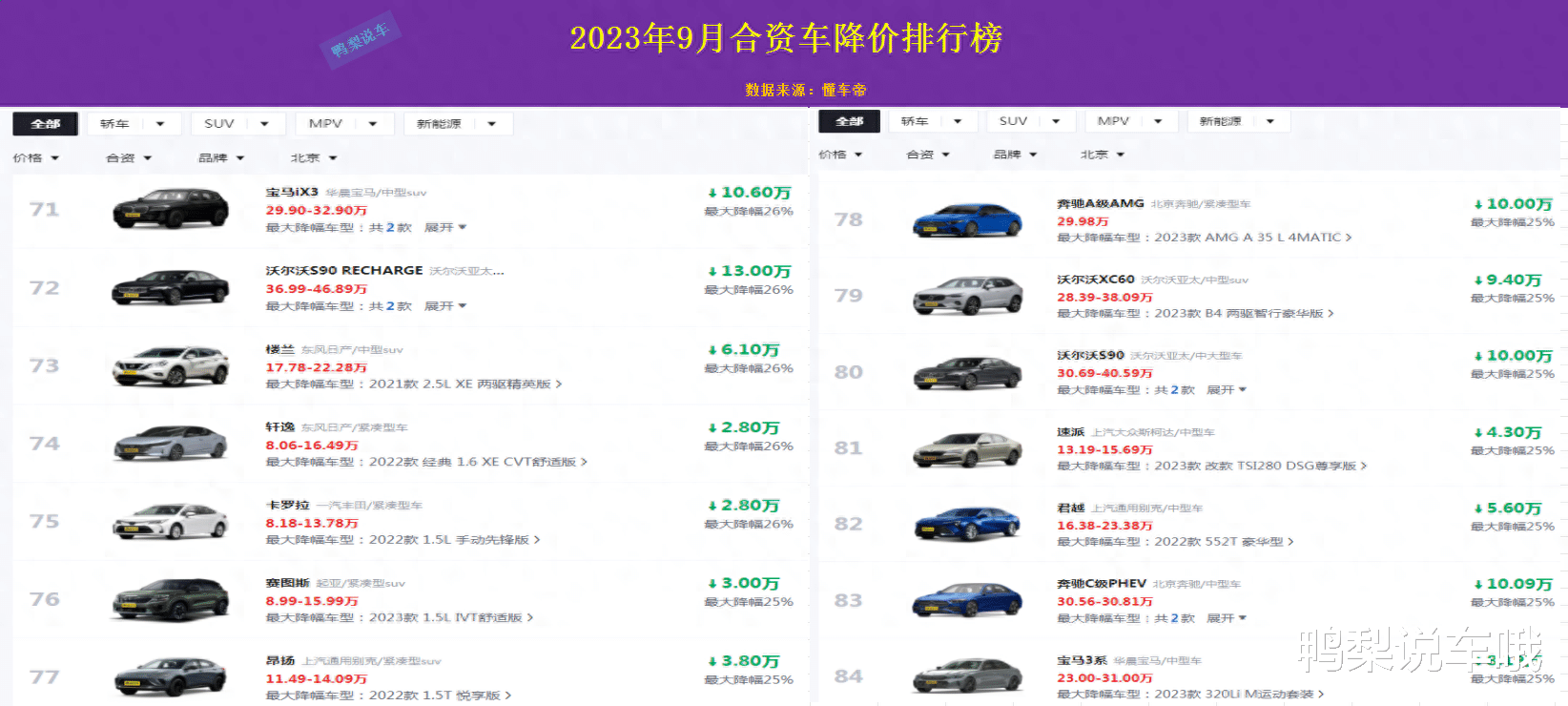The width and height of the screenshot is (1568, 706).
Task: Click the 沃尔沃S90 RECHARGE car thumbnail
Action: (171, 287)
